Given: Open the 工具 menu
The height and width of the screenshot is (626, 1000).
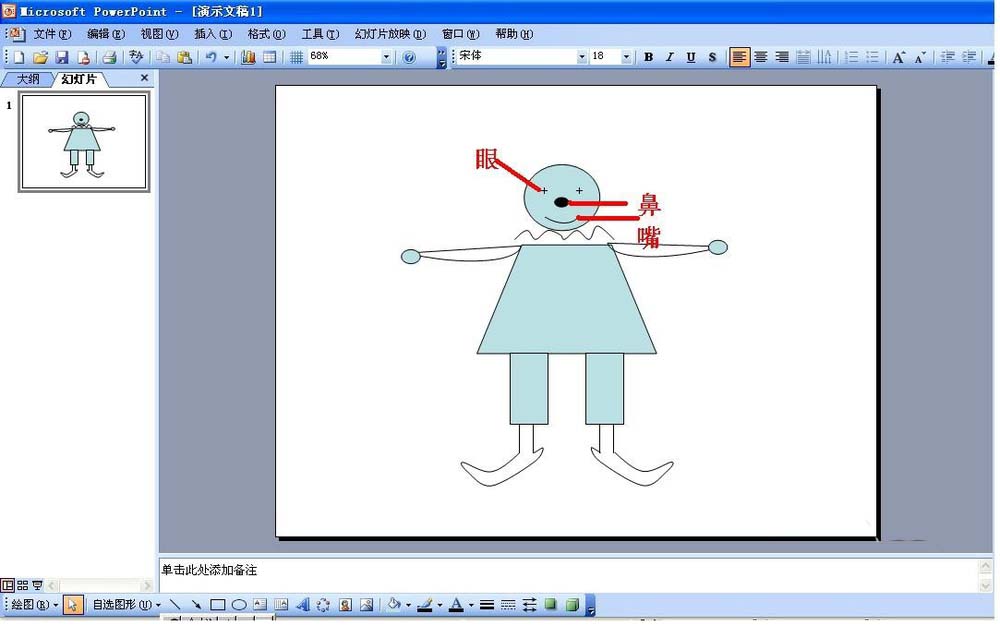Looking at the screenshot, I should tap(320, 34).
